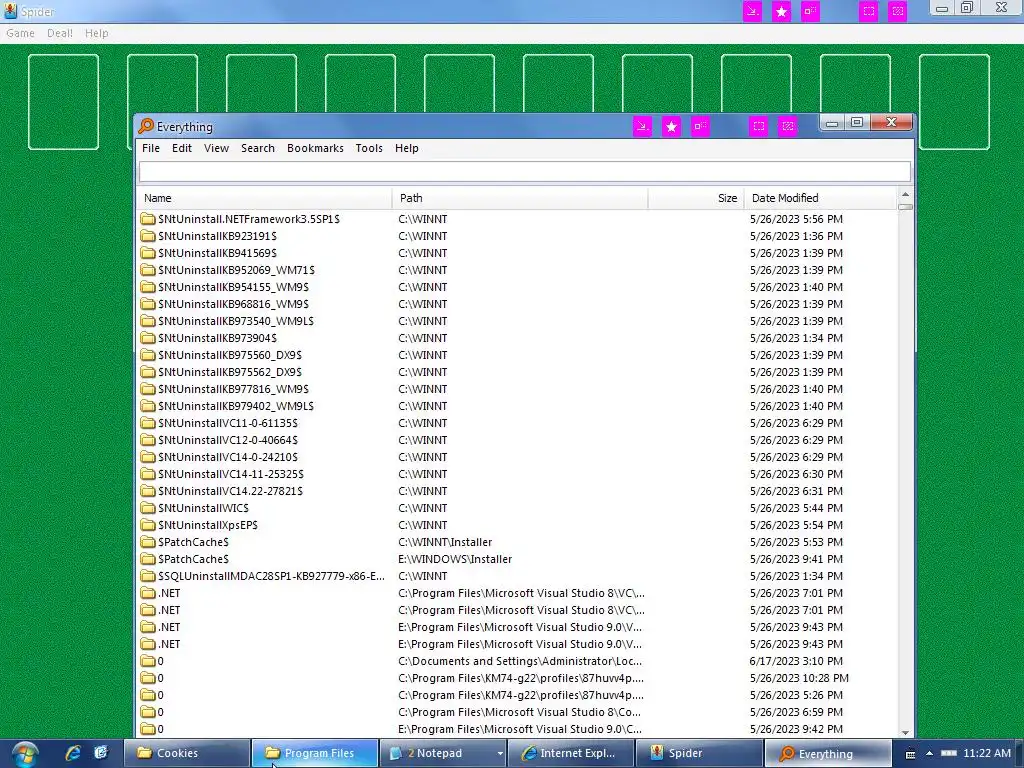Select $PatchCache$ in C:\WINNT\Installer
The width and height of the screenshot is (1024, 768).
coord(193,541)
